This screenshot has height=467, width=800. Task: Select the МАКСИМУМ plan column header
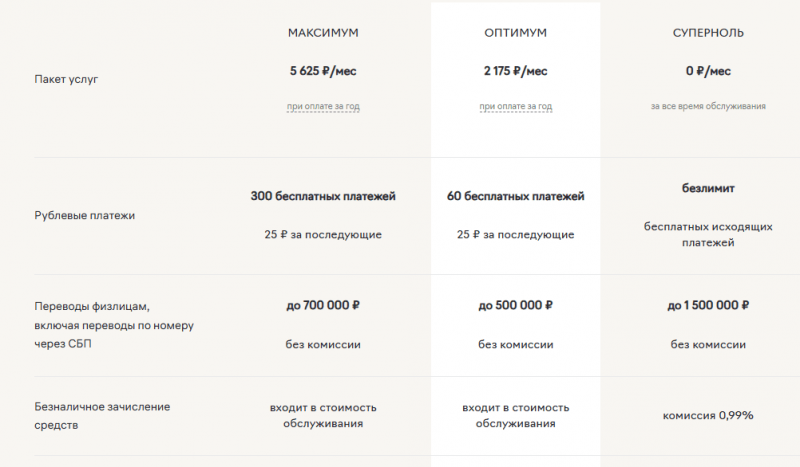tap(323, 33)
